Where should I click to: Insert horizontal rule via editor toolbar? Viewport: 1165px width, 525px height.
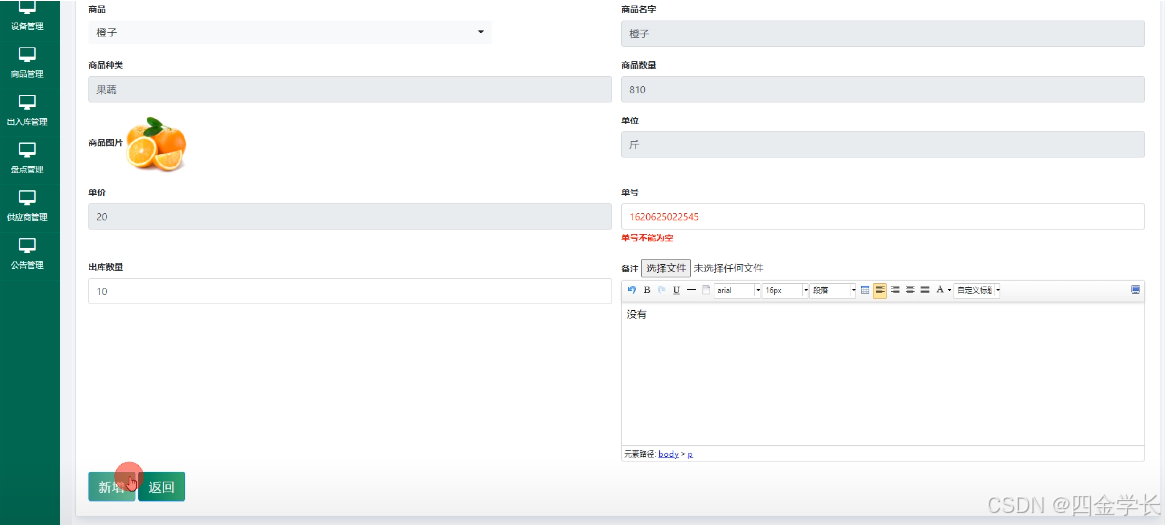coord(691,290)
